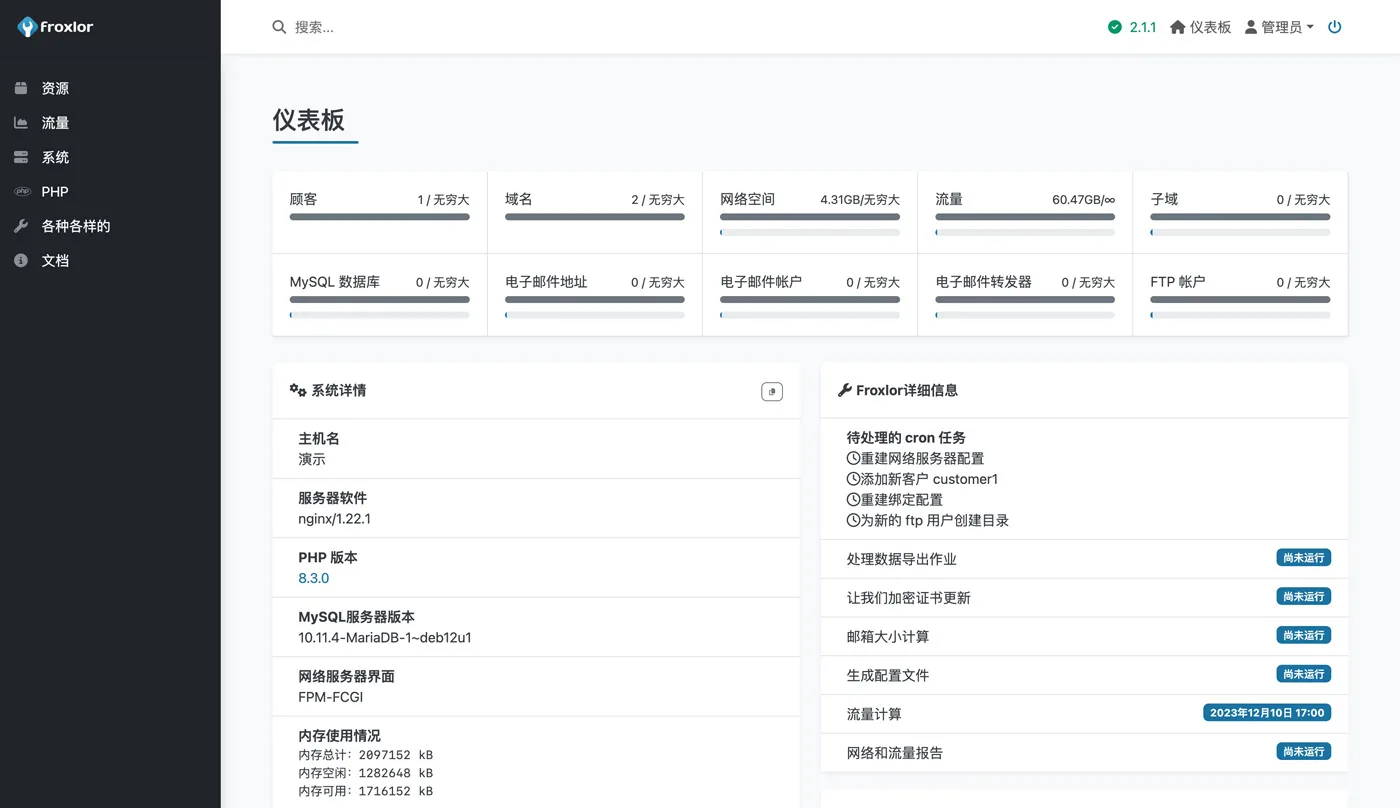Select the MySQL 数据库 card label
1400x808 pixels.
coord(335,282)
